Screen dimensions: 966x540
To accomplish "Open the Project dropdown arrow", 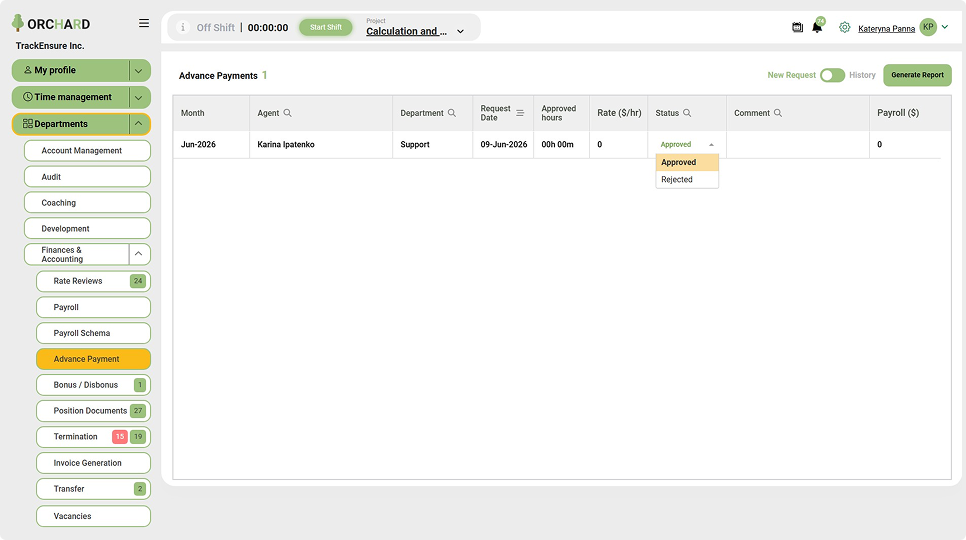I will pyautogui.click(x=460, y=31).
